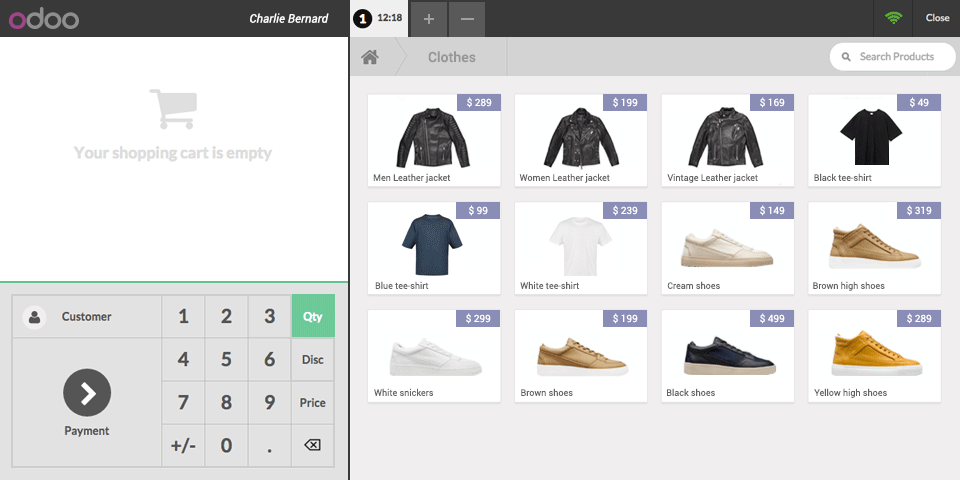960x480 pixels.
Task: Add Yellow high shoes product
Action: click(874, 356)
